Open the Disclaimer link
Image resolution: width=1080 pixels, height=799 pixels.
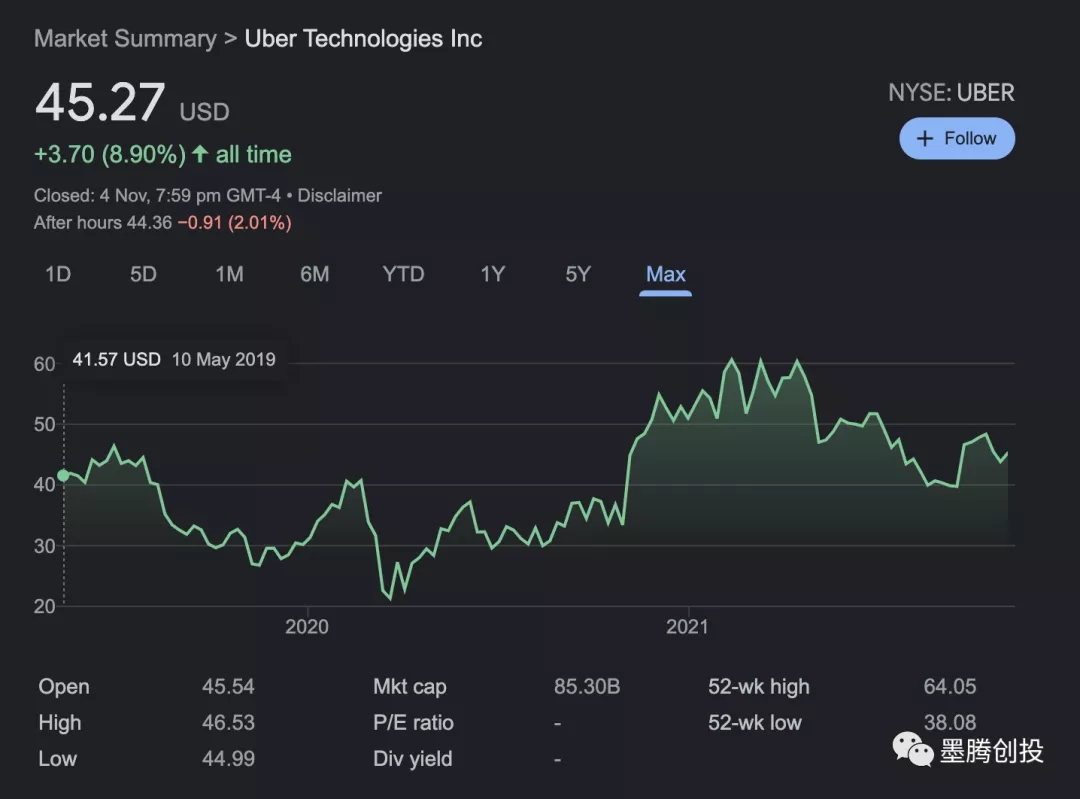(340, 196)
